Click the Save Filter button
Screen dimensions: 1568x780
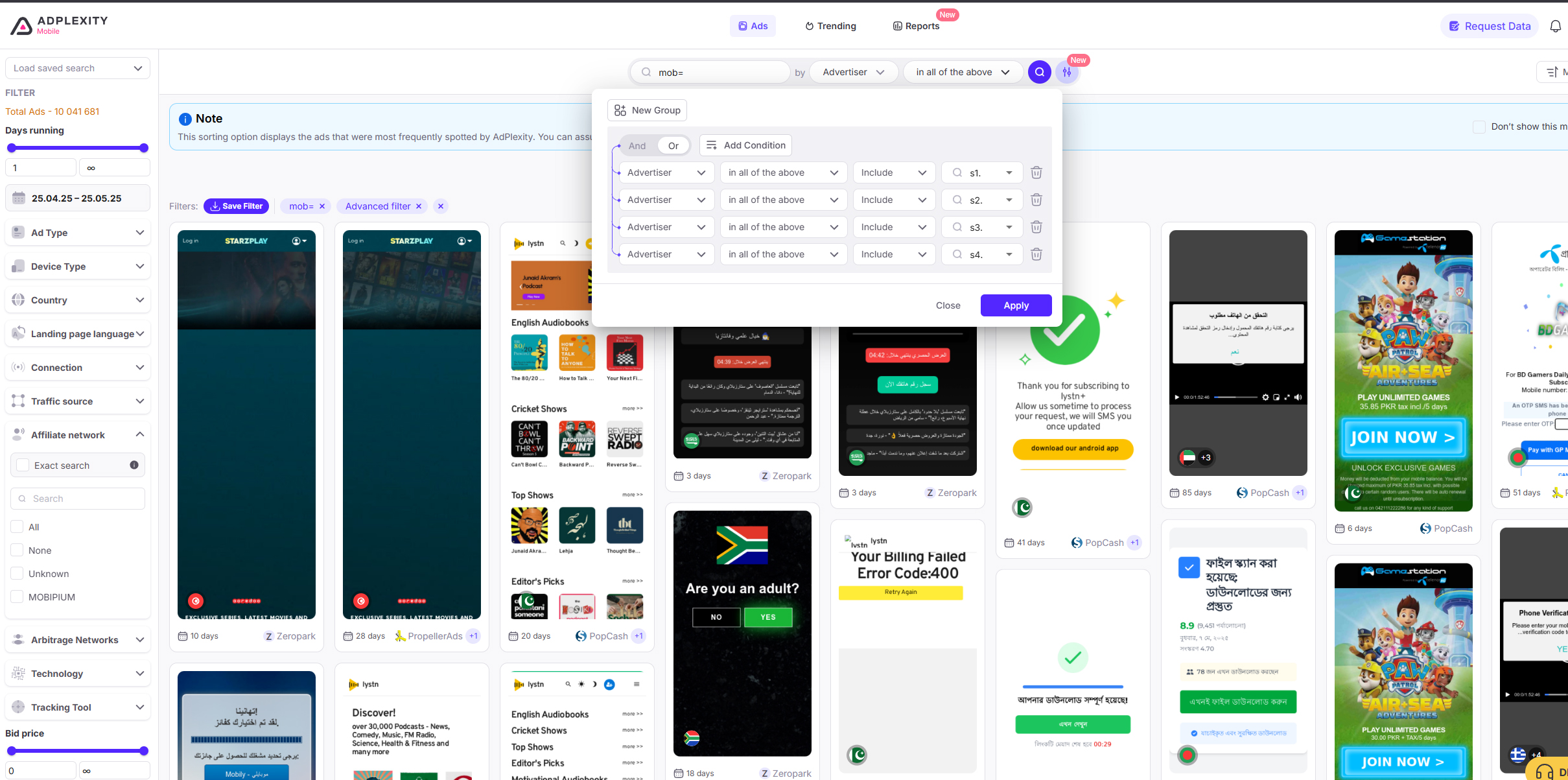point(236,206)
